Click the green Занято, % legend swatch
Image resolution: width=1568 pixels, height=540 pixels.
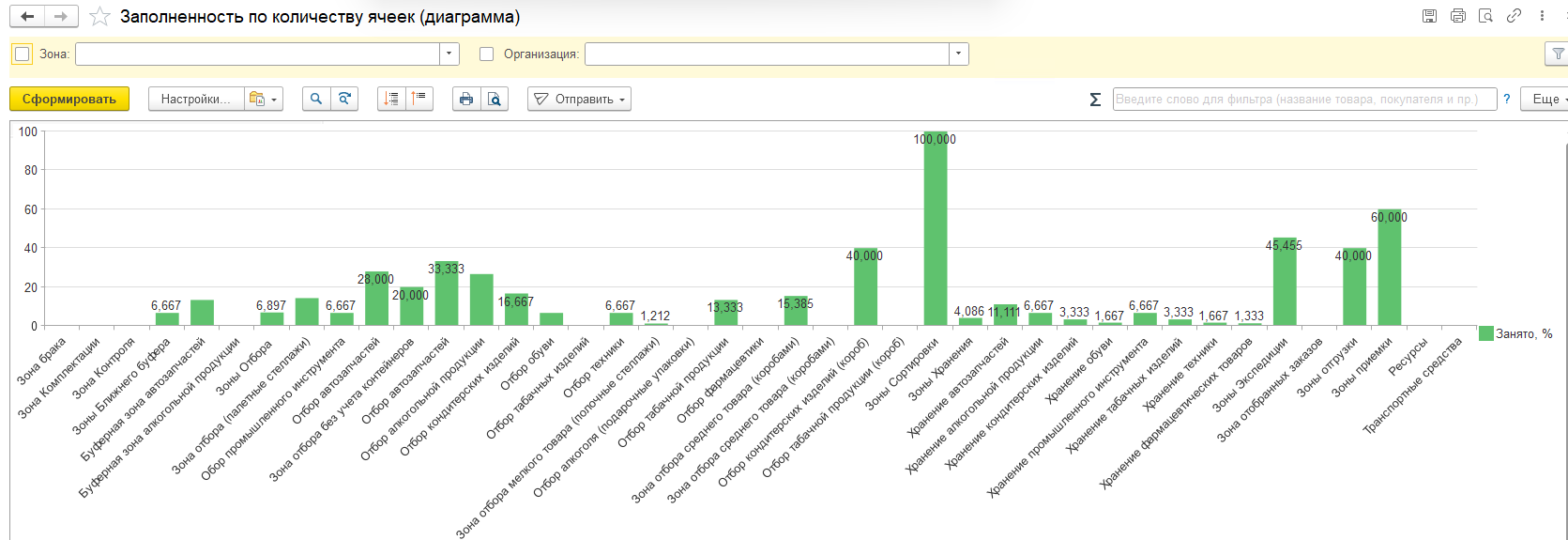point(1485,333)
